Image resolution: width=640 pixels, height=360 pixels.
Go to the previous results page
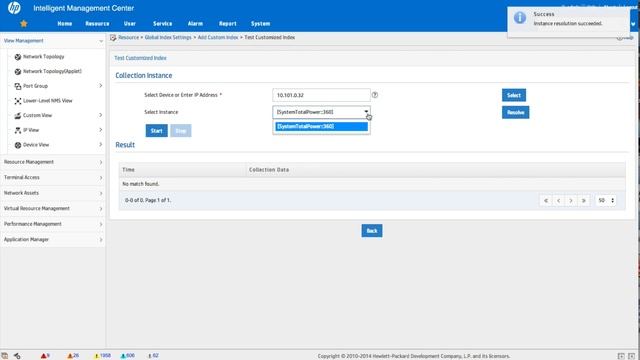click(558, 200)
